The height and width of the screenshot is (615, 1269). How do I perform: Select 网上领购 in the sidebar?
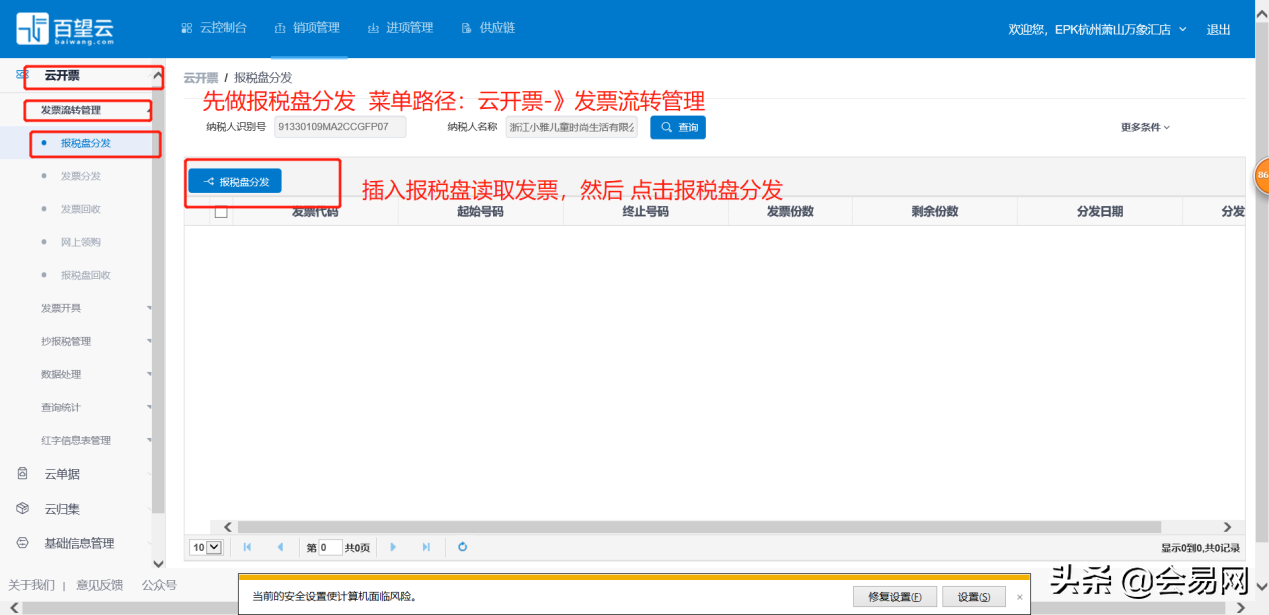tap(81, 242)
